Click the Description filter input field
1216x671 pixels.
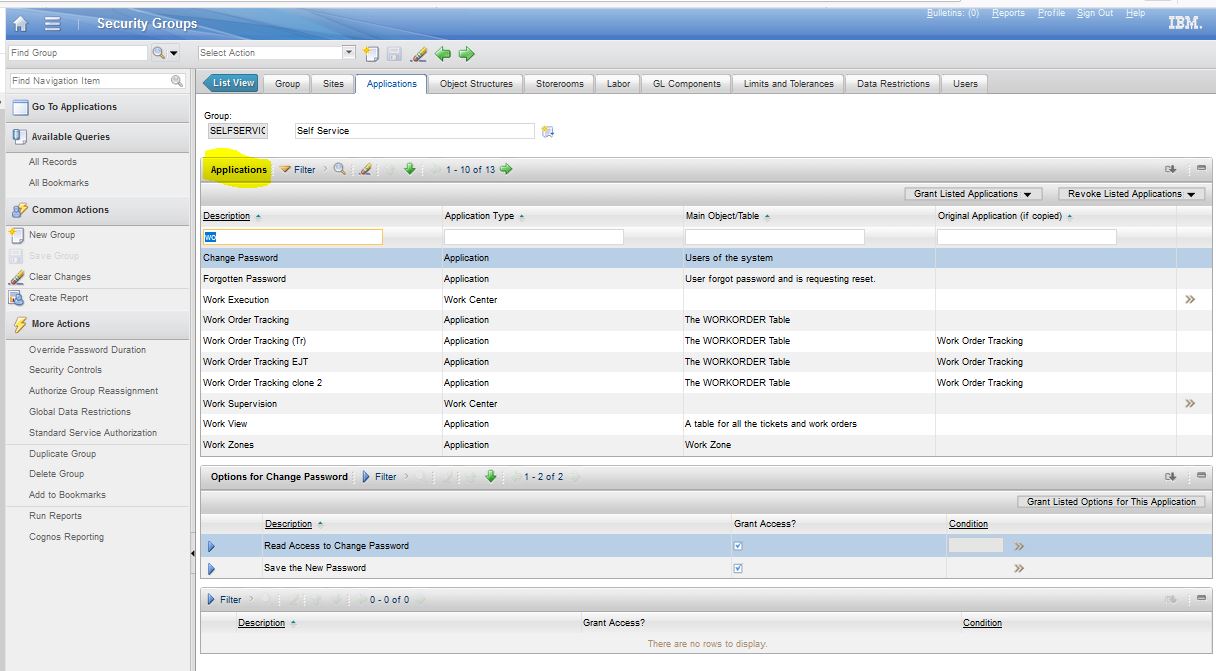point(293,237)
